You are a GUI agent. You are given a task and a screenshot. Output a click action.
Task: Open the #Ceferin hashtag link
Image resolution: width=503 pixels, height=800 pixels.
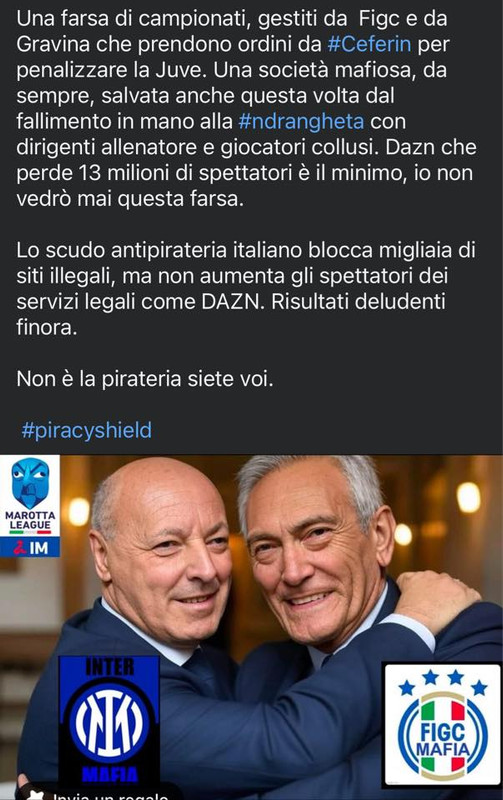(369, 44)
